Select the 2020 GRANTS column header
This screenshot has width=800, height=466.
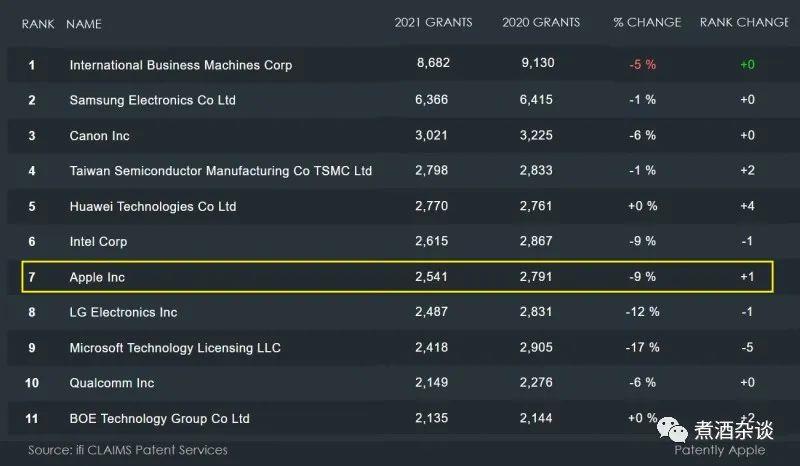click(x=542, y=22)
